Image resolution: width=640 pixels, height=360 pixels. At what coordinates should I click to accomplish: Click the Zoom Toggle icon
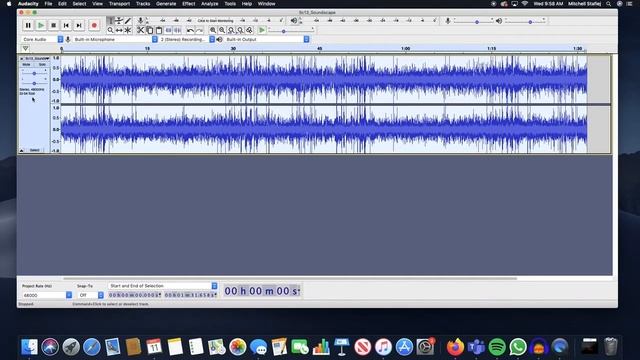pos(249,30)
